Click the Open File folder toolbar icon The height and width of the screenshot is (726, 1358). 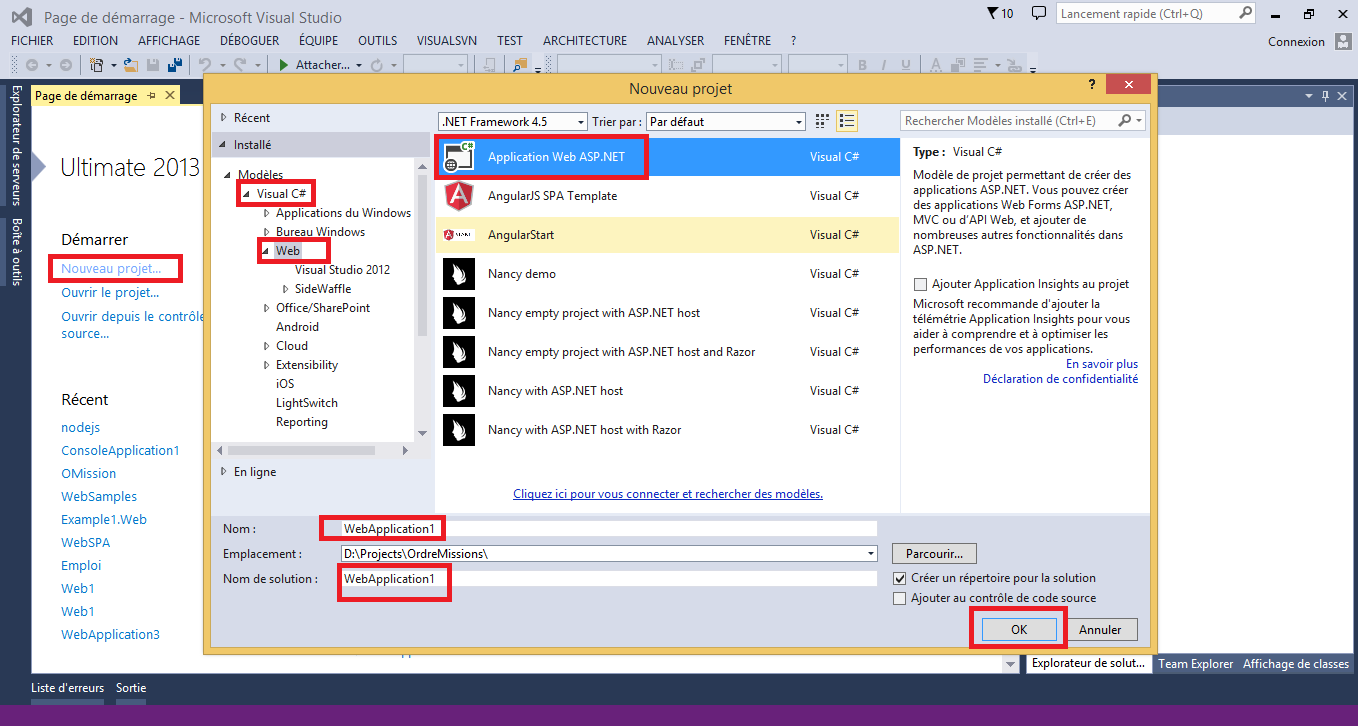click(132, 65)
